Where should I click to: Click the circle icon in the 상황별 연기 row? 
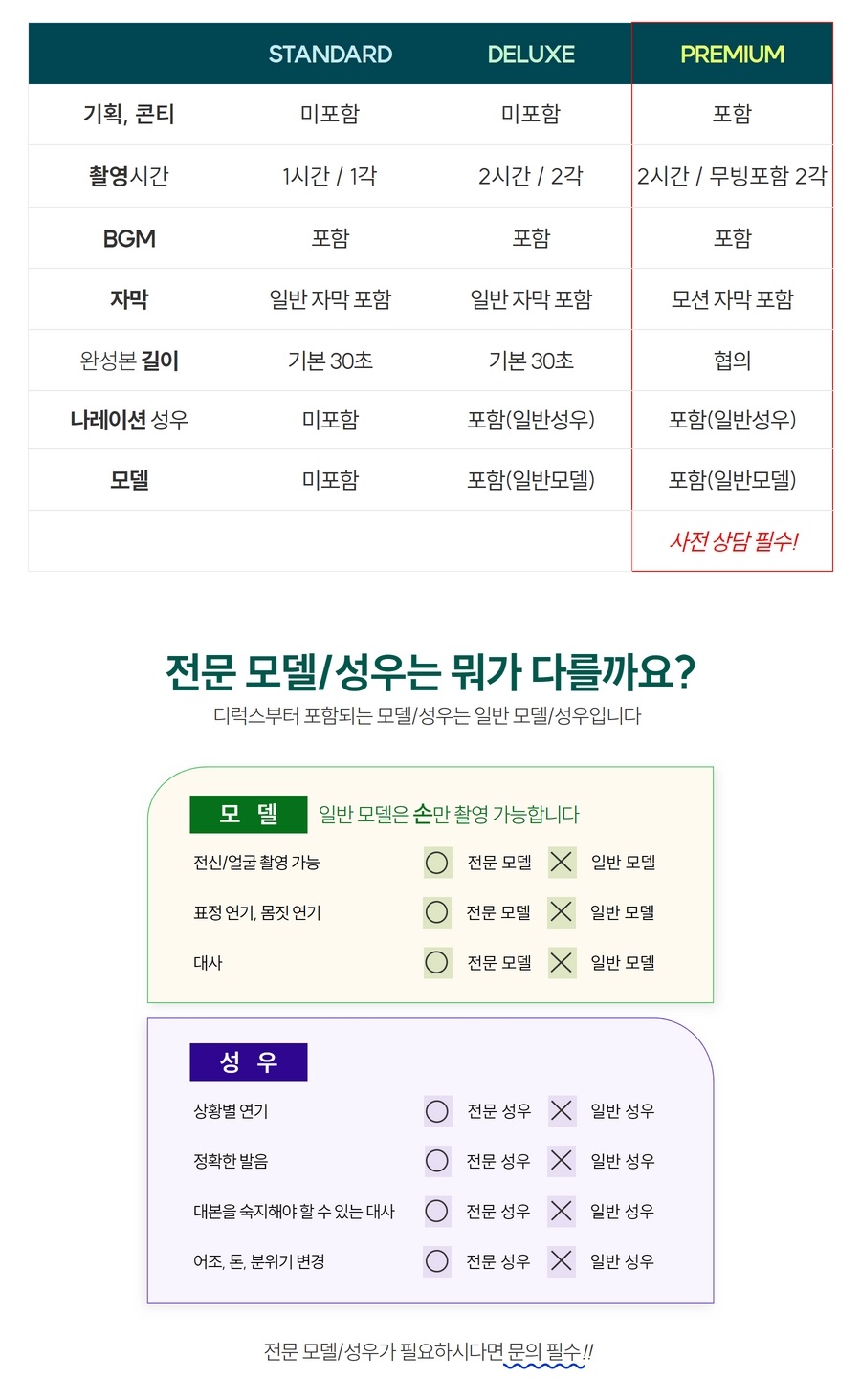[x=437, y=1111]
